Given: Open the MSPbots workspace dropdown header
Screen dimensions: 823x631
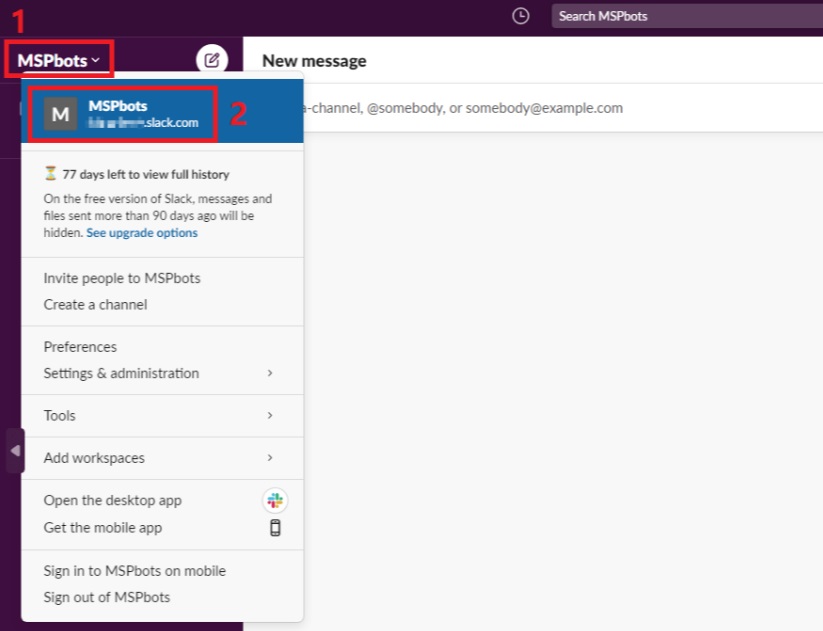Looking at the screenshot, I should click(59, 60).
